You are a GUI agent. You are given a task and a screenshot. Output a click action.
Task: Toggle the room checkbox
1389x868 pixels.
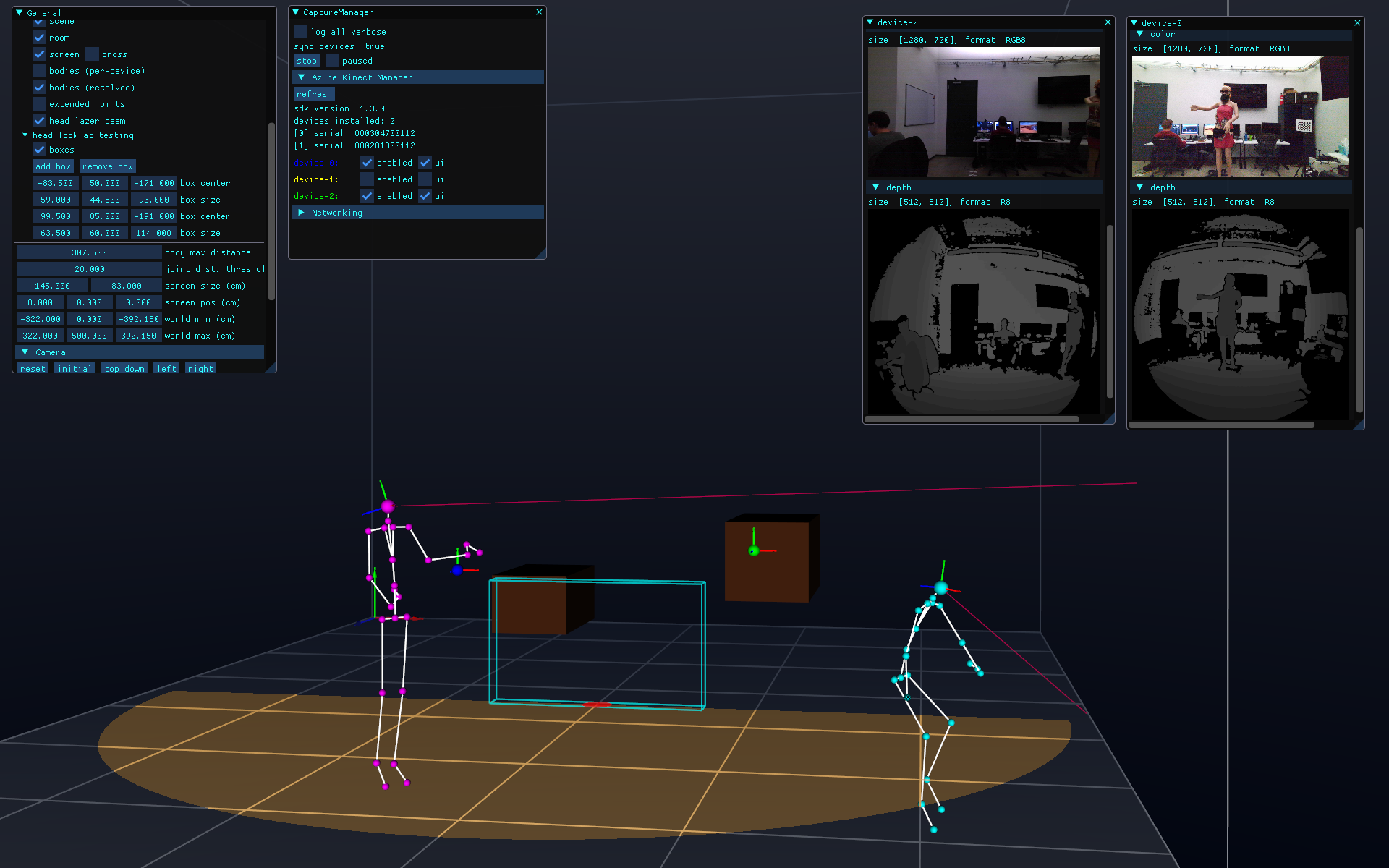click(39, 38)
